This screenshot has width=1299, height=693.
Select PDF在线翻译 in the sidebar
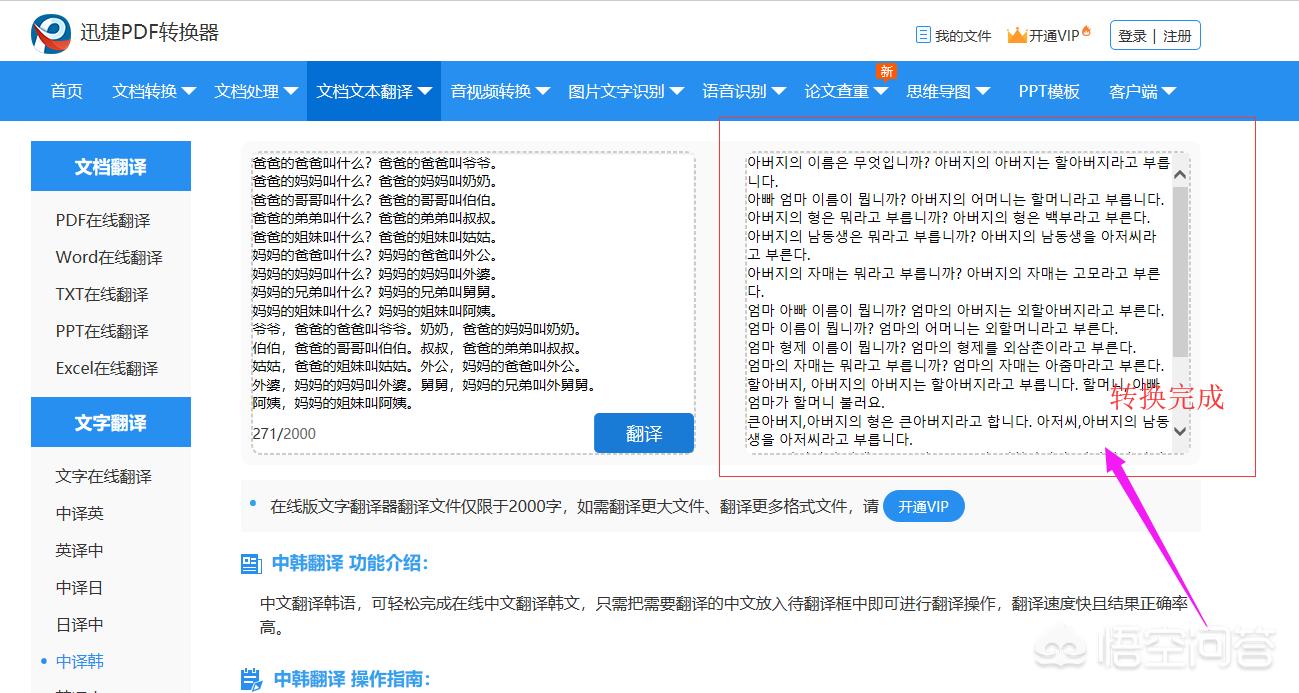click(103, 220)
